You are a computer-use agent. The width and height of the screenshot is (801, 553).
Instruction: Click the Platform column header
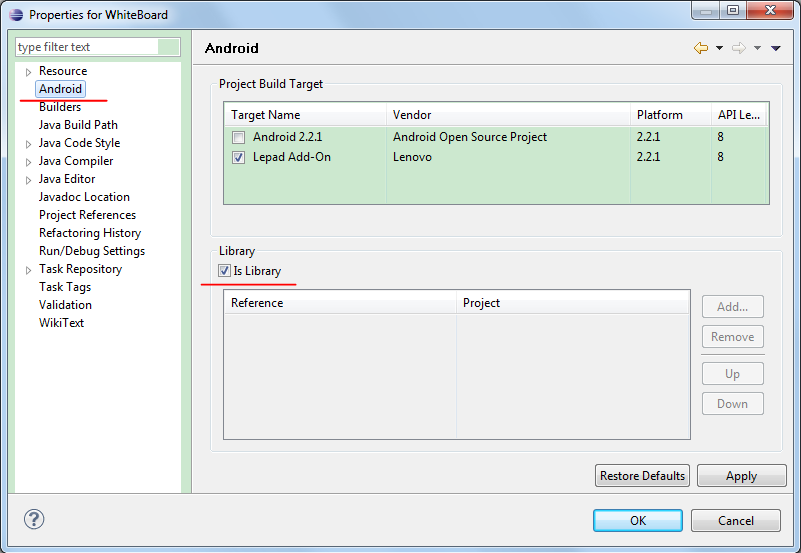[x=671, y=115]
